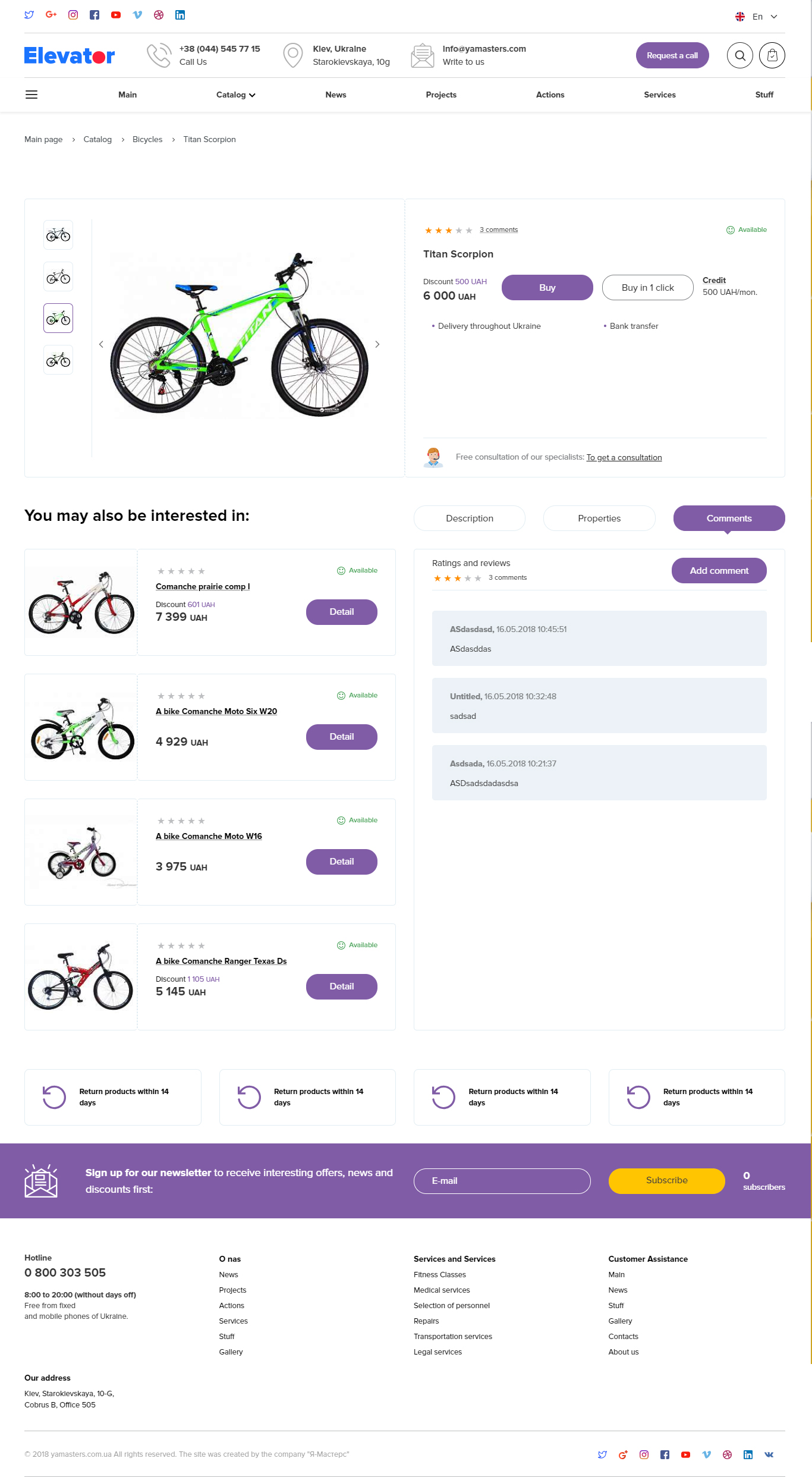Click the LinkedIn icon in top bar
Image resolution: width=812 pixels, height=1477 pixels.
[x=180, y=15]
